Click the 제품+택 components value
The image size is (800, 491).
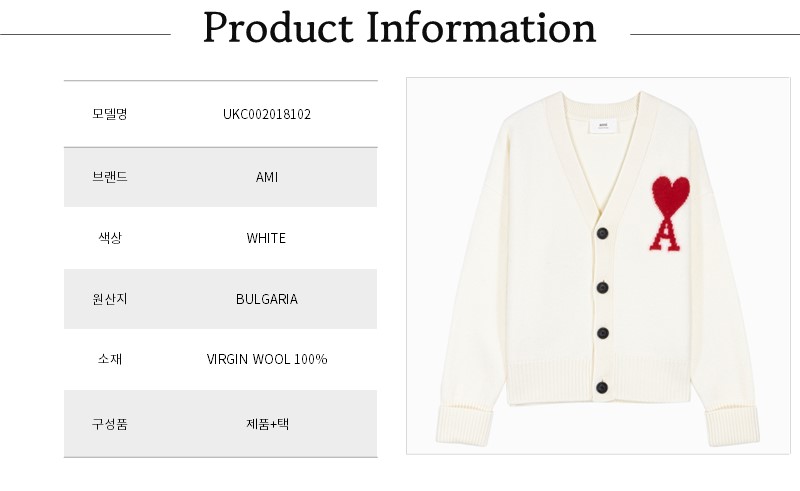(x=267, y=423)
